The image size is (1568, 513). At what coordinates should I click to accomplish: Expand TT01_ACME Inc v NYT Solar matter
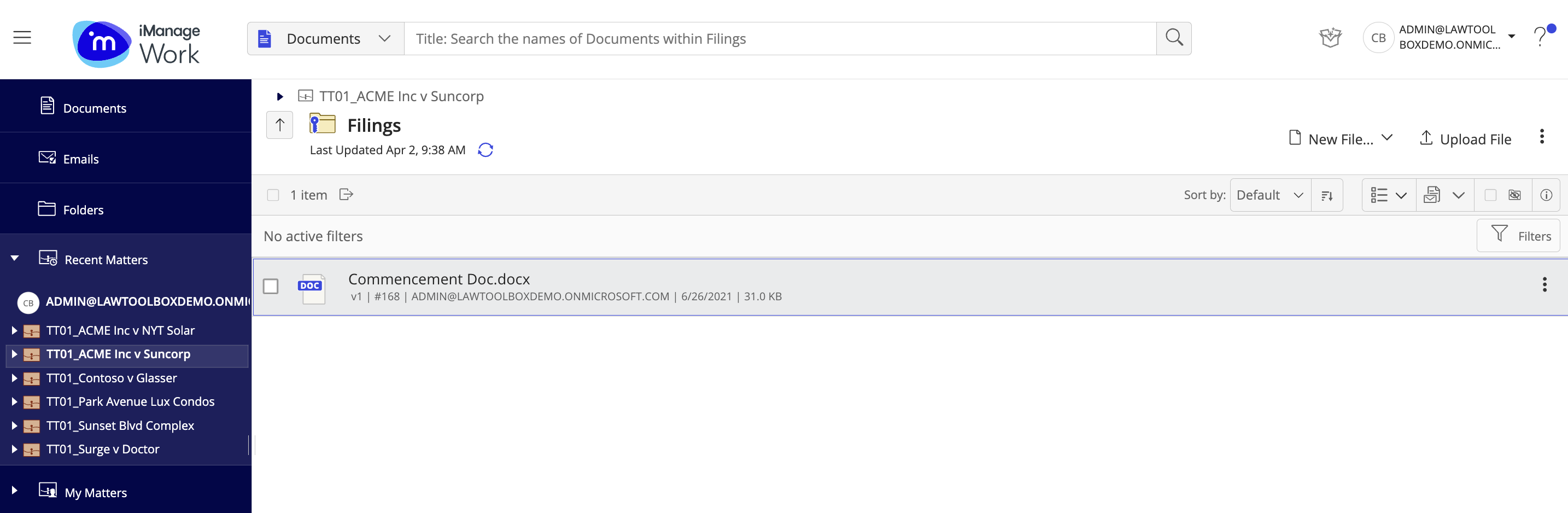click(x=14, y=330)
